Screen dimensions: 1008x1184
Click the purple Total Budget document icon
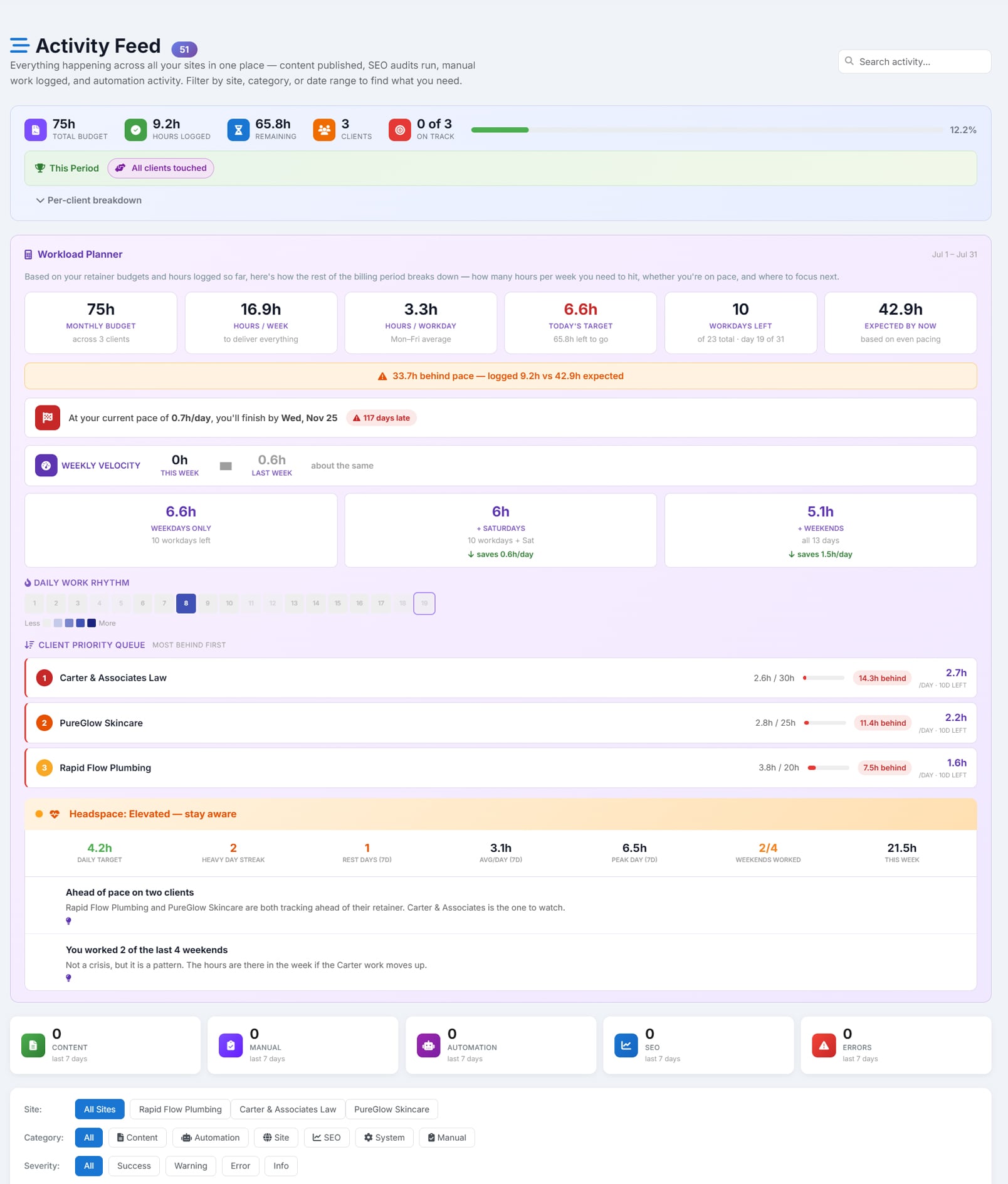click(x=36, y=130)
